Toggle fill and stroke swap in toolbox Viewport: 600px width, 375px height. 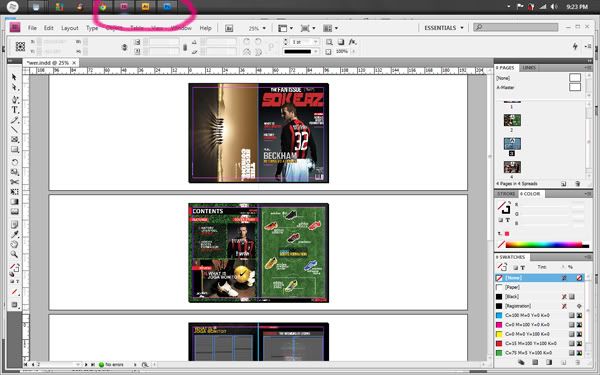point(17,265)
